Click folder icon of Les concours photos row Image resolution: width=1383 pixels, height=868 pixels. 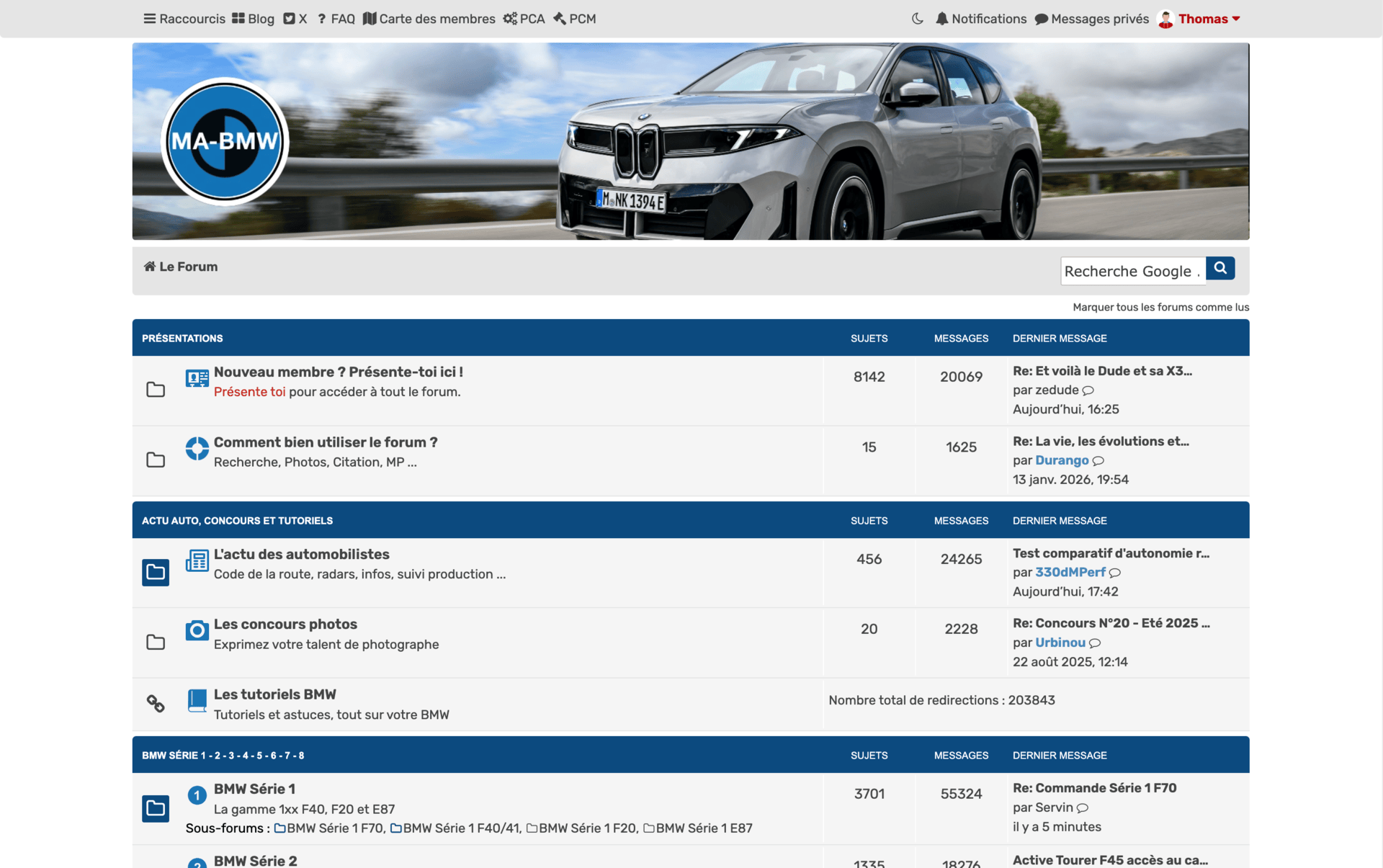156,642
